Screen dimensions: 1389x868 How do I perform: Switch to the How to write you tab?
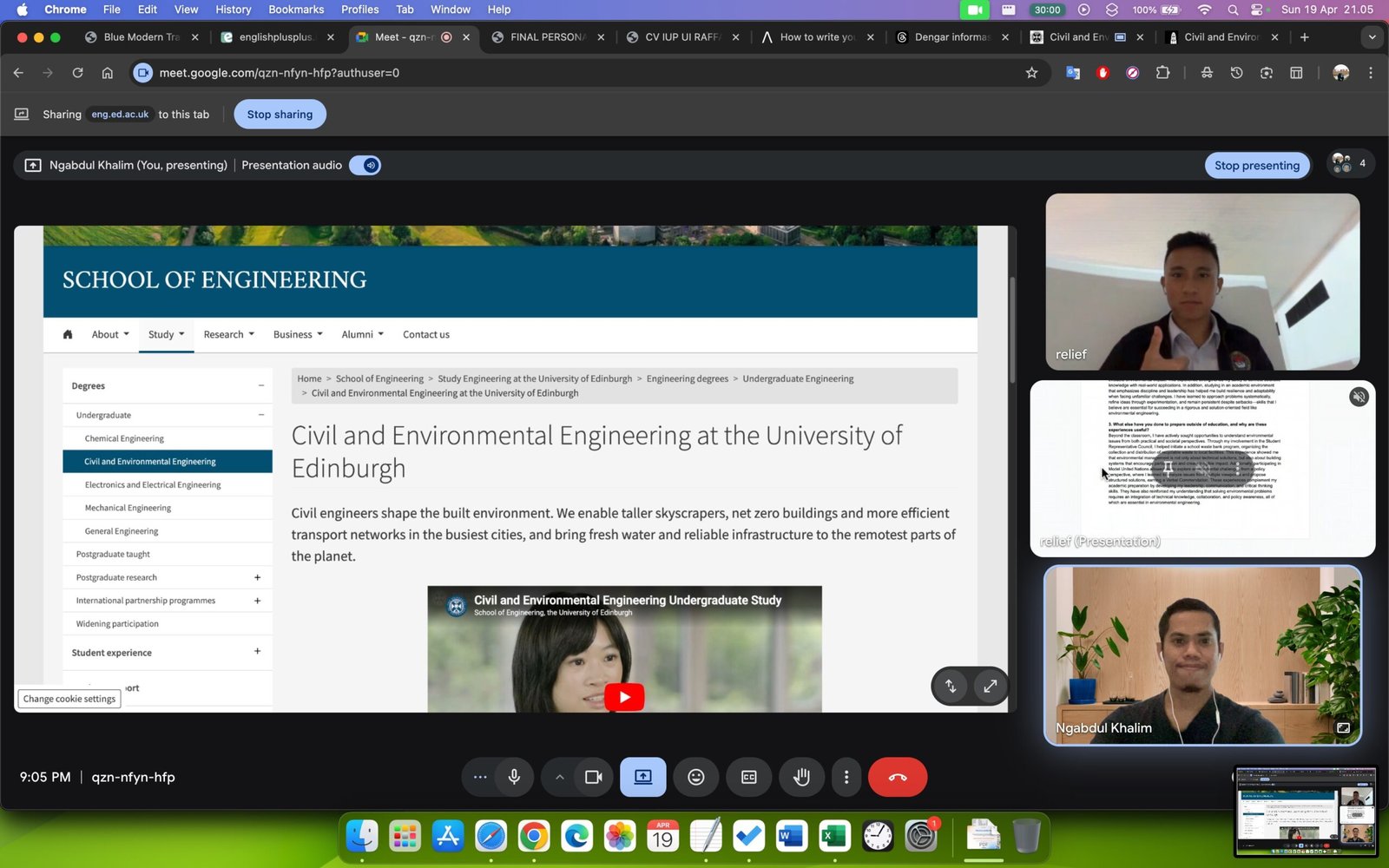click(818, 37)
